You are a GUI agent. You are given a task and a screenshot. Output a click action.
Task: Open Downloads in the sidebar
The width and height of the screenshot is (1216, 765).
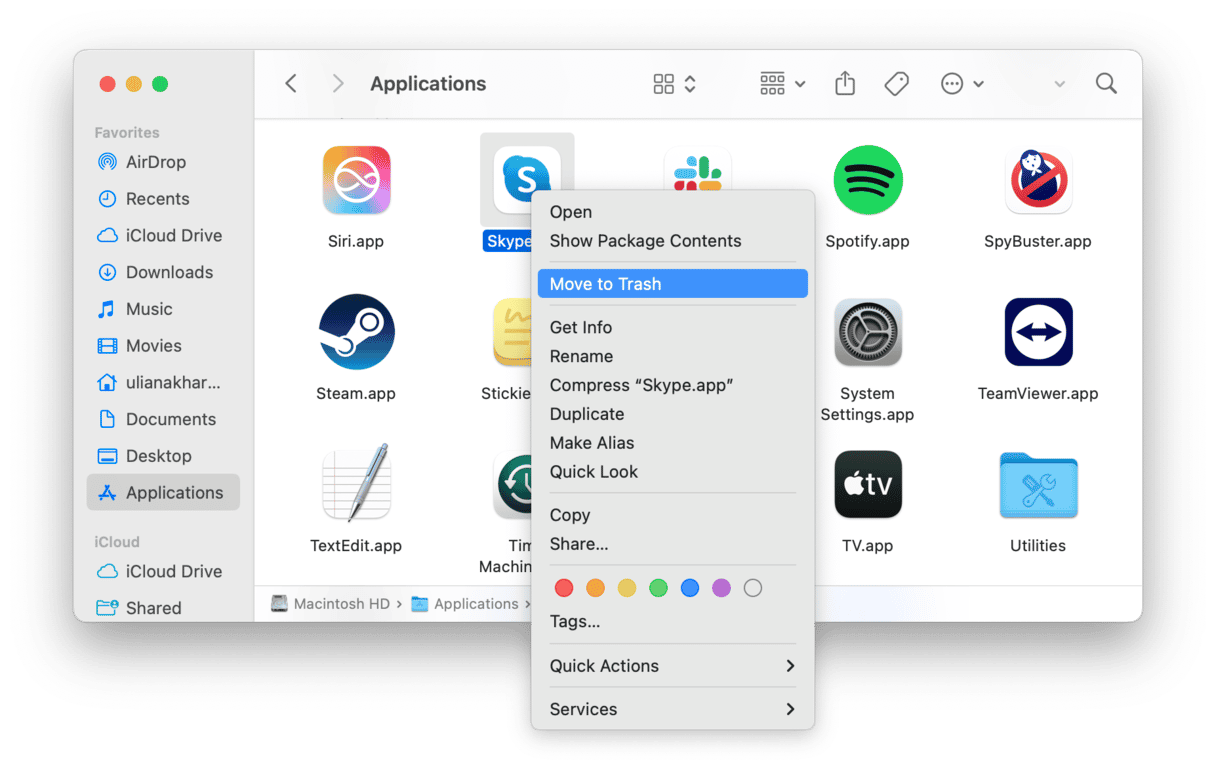click(x=169, y=272)
